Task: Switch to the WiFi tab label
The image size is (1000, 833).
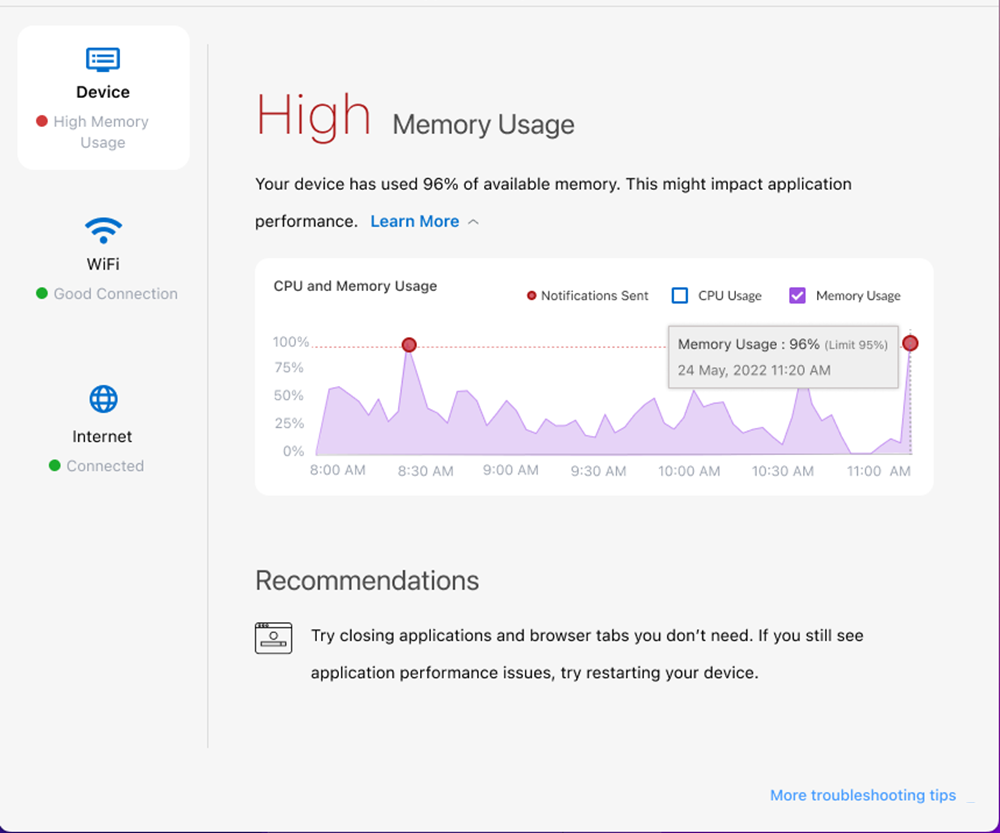Action: pyautogui.click(x=103, y=264)
